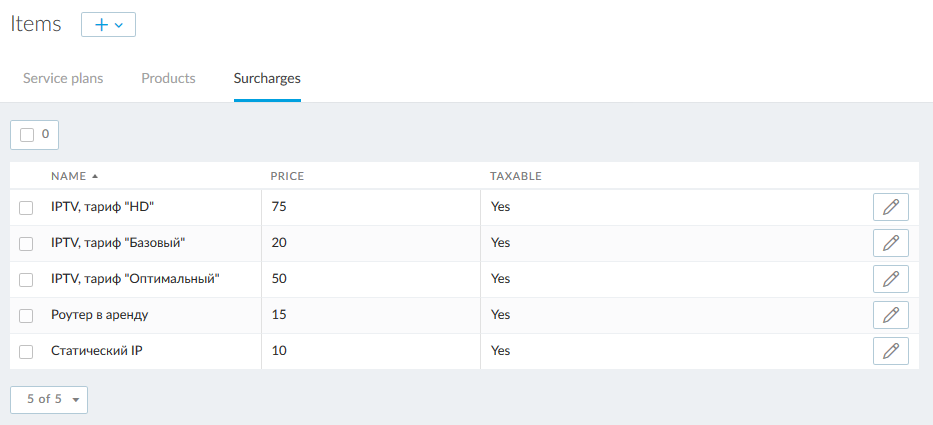Image resolution: width=933 pixels, height=425 pixels.
Task: Click the Taxable column header
Action: [515, 176]
